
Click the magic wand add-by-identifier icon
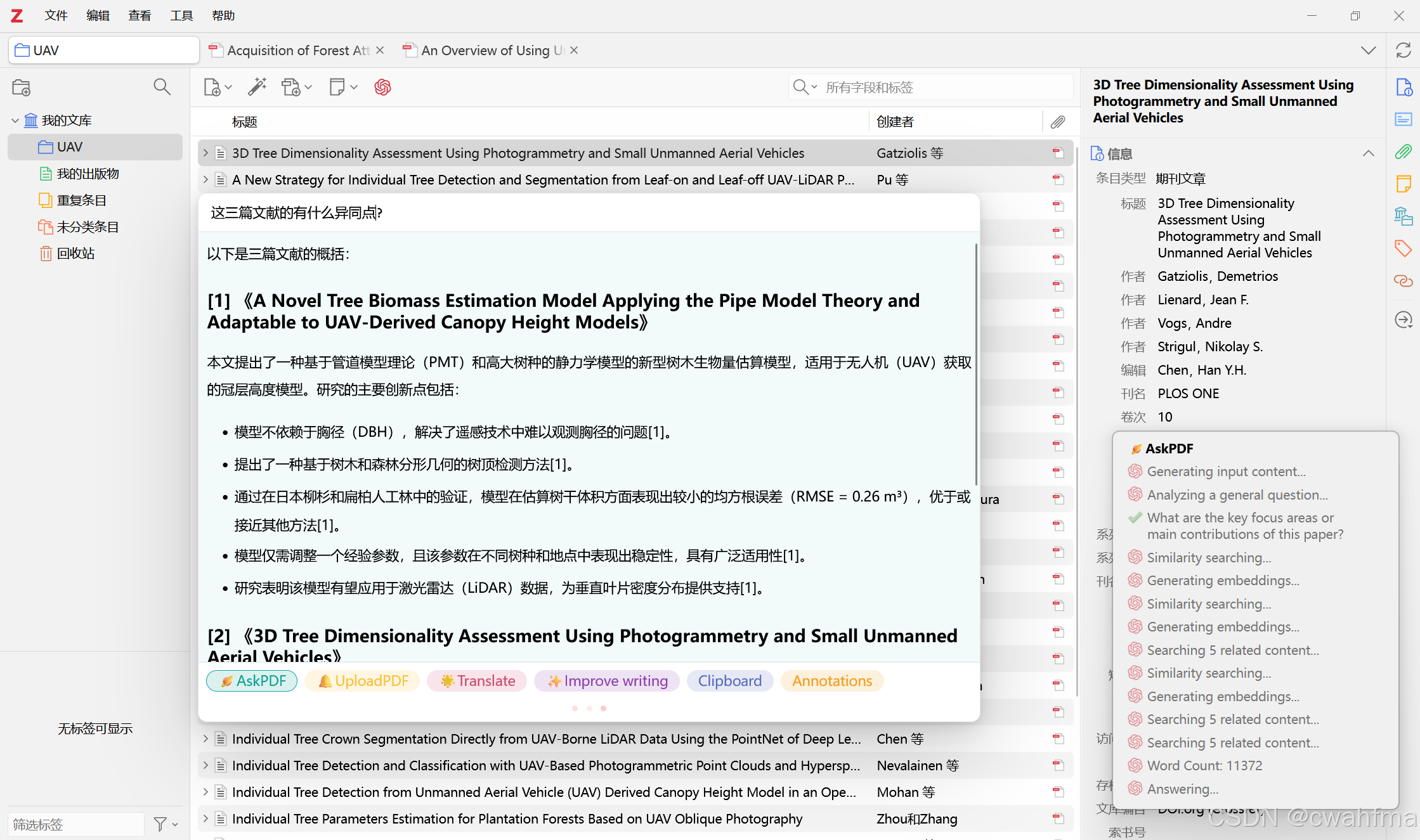(x=257, y=87)
